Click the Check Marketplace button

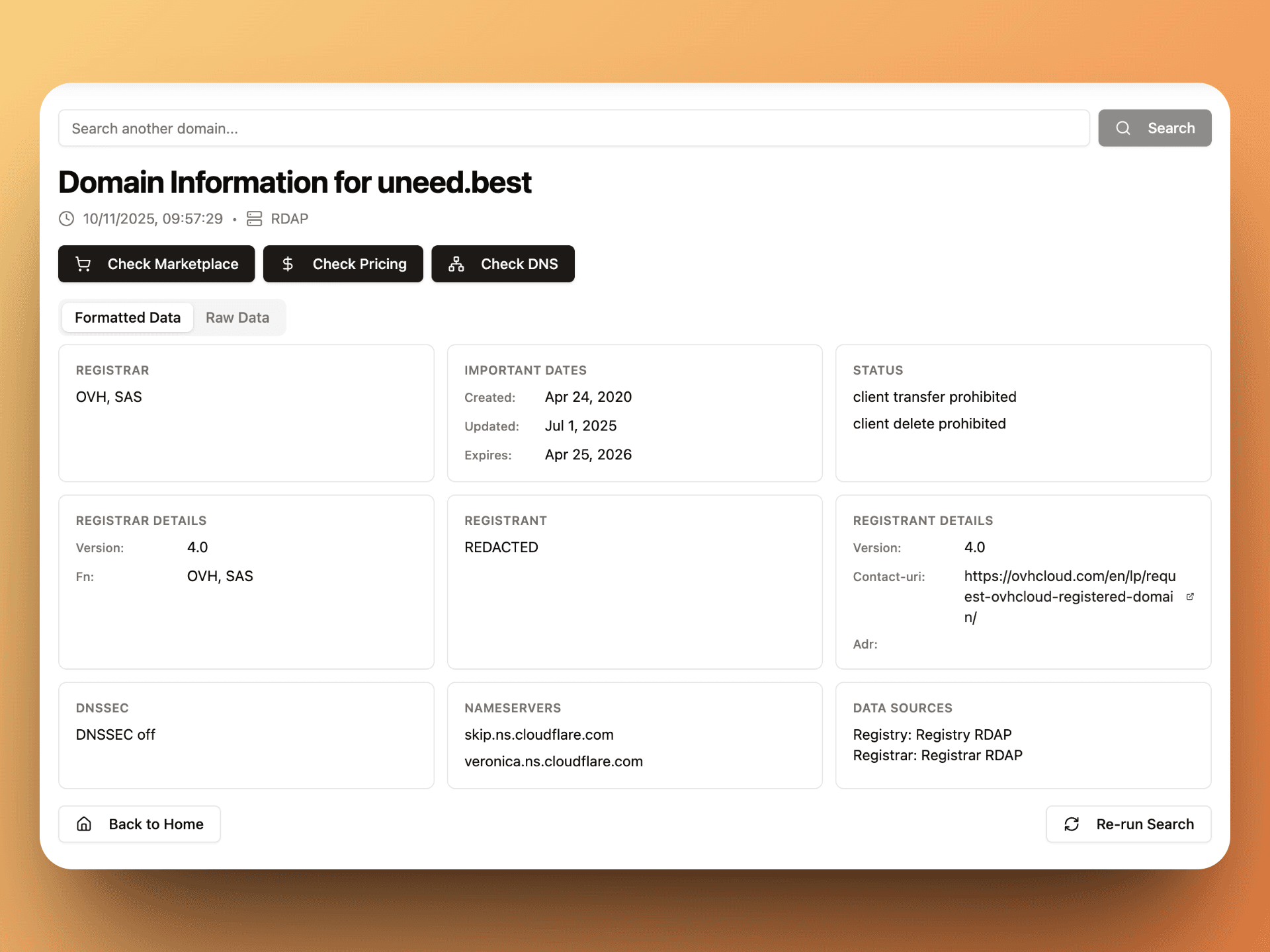coord(156,264)
